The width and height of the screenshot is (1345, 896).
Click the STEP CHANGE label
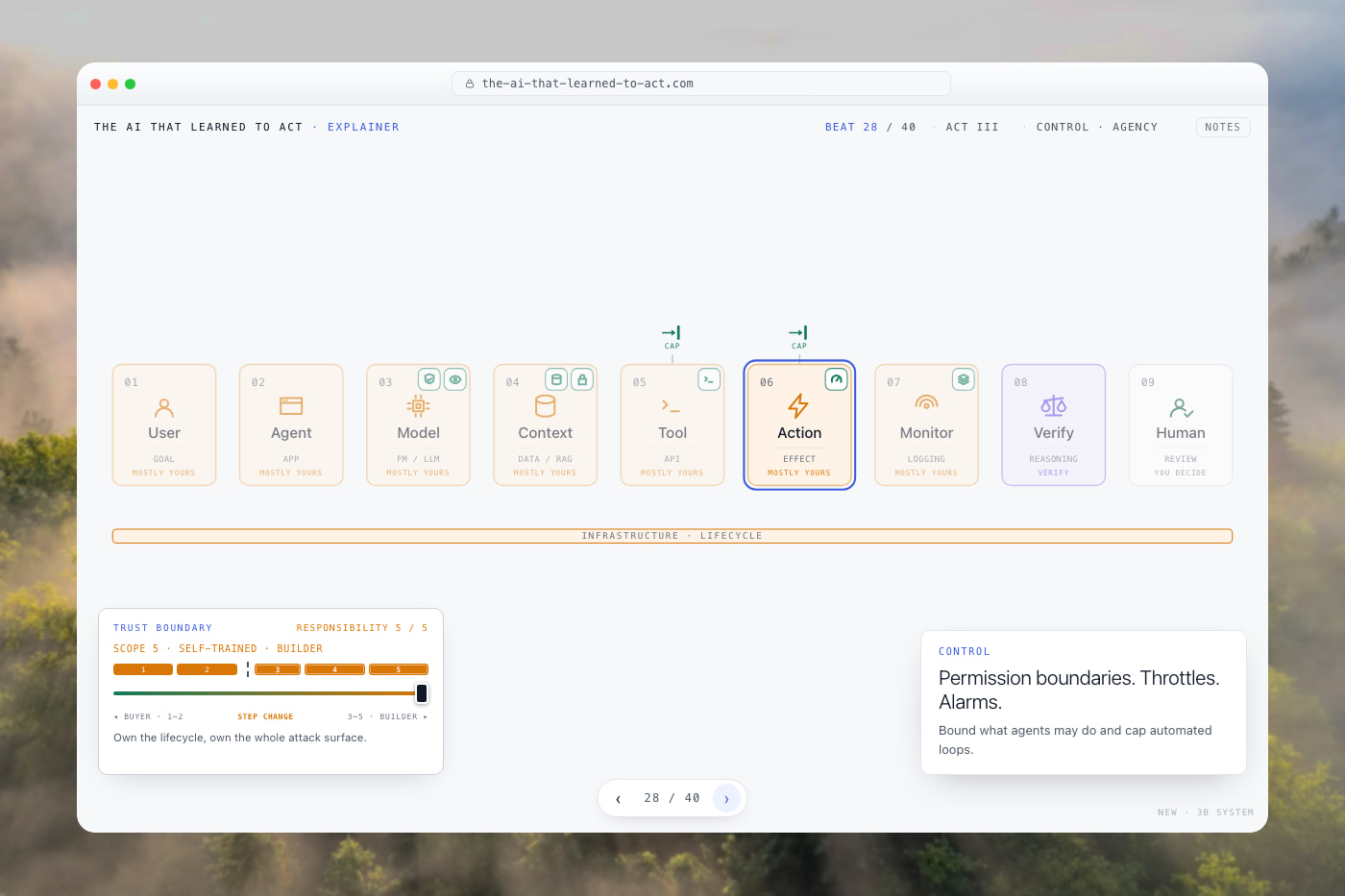click(x=265, y=716)
